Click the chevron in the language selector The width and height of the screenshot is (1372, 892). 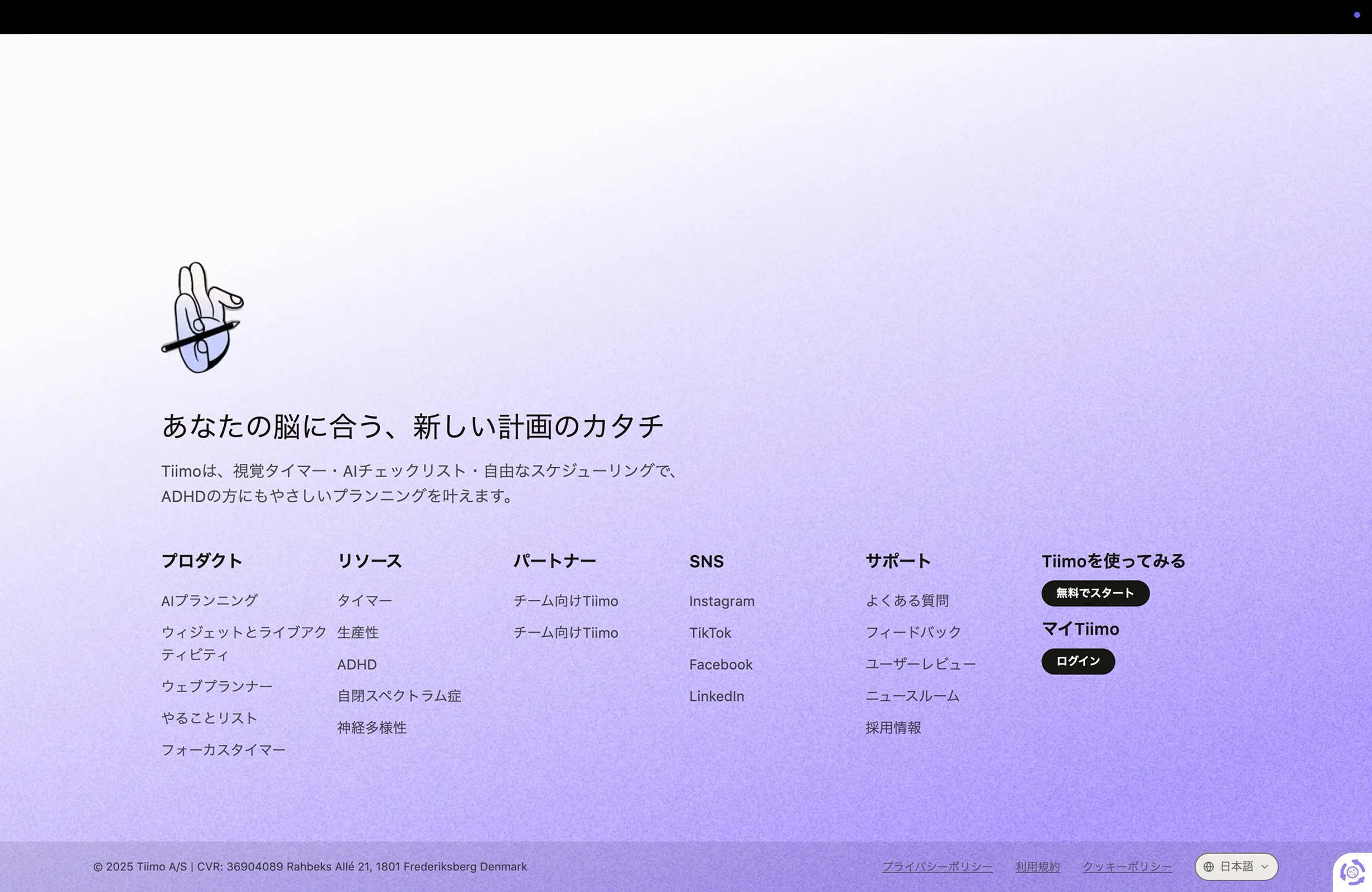pos(1265,867)
